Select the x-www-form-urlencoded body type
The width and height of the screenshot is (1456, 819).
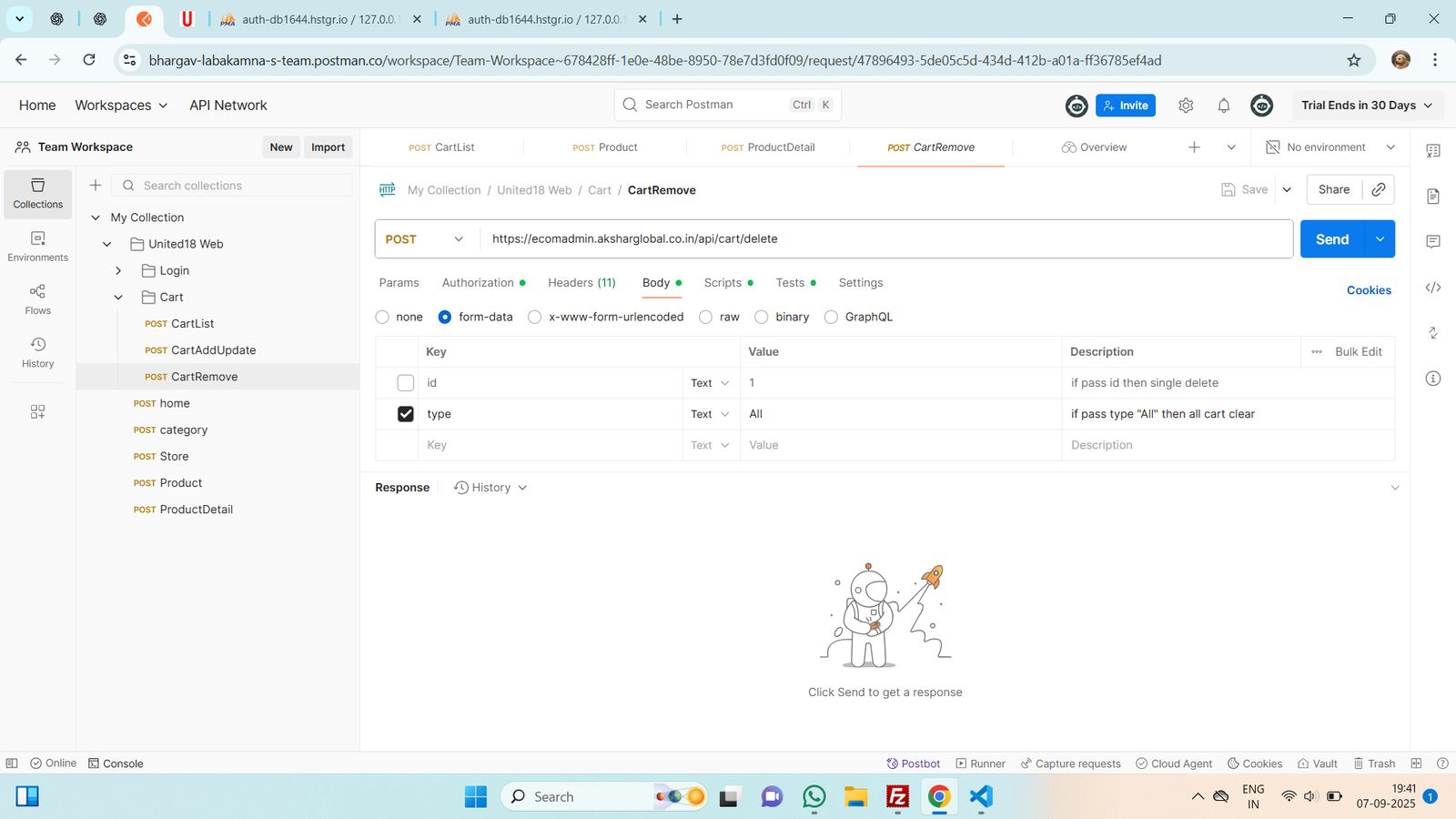click(535, 317)
